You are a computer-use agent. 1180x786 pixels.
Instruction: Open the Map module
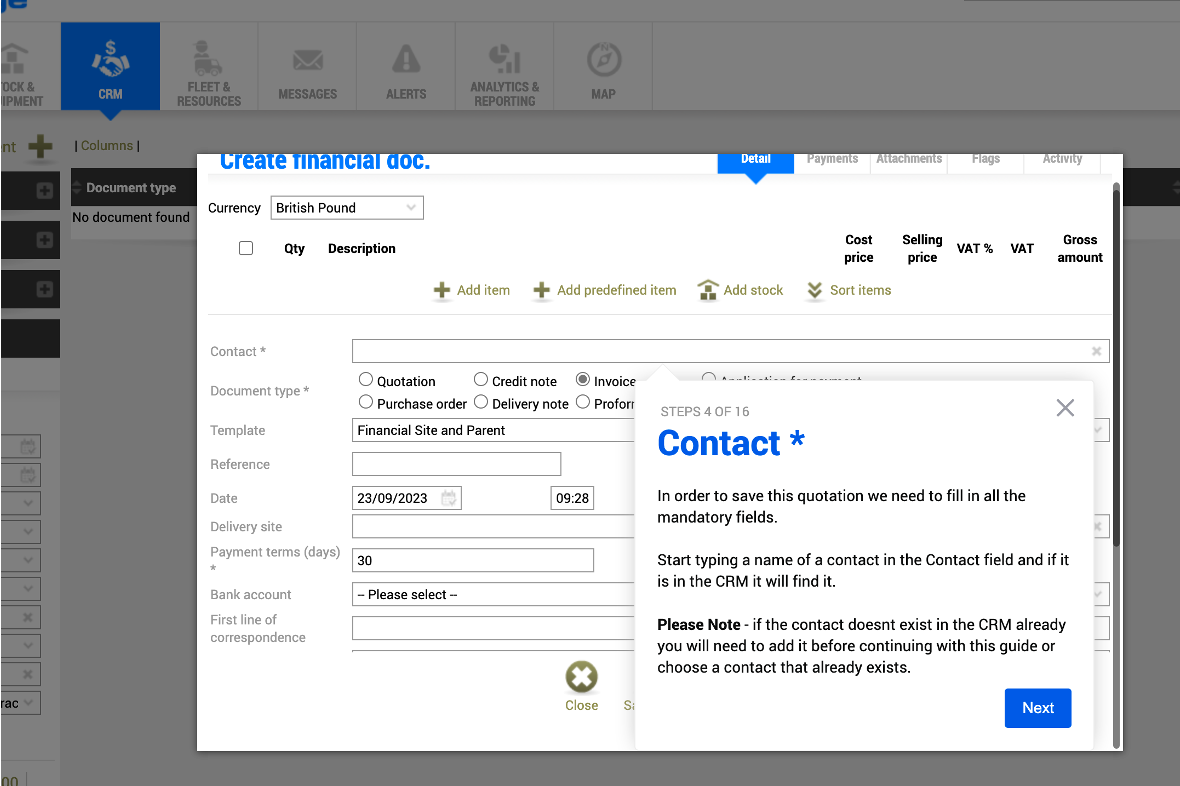[x=603, y=66]
